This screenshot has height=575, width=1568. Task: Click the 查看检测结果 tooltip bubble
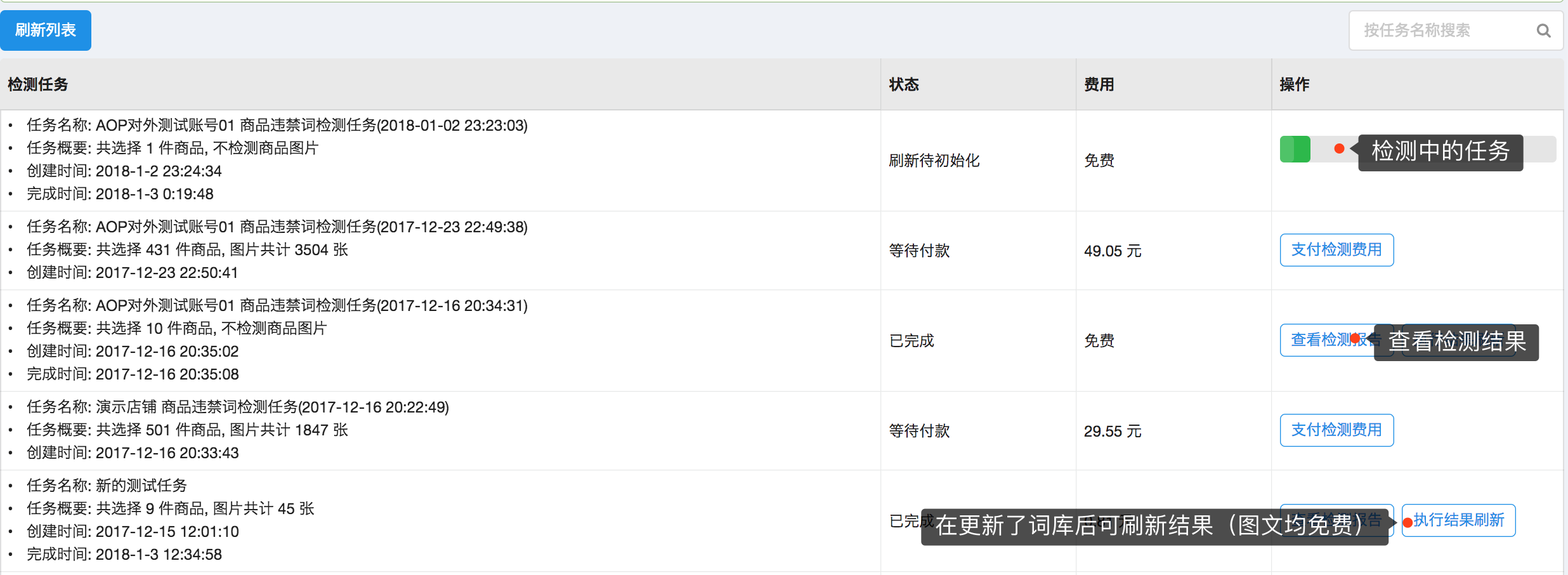1456,343
